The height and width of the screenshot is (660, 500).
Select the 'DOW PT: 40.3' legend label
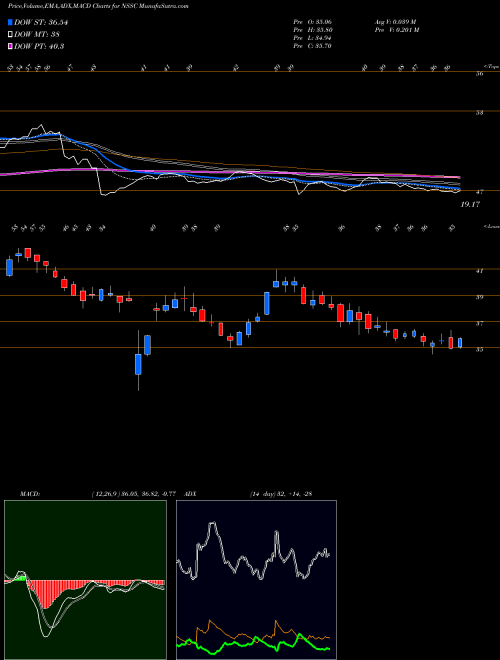(39, 47)
